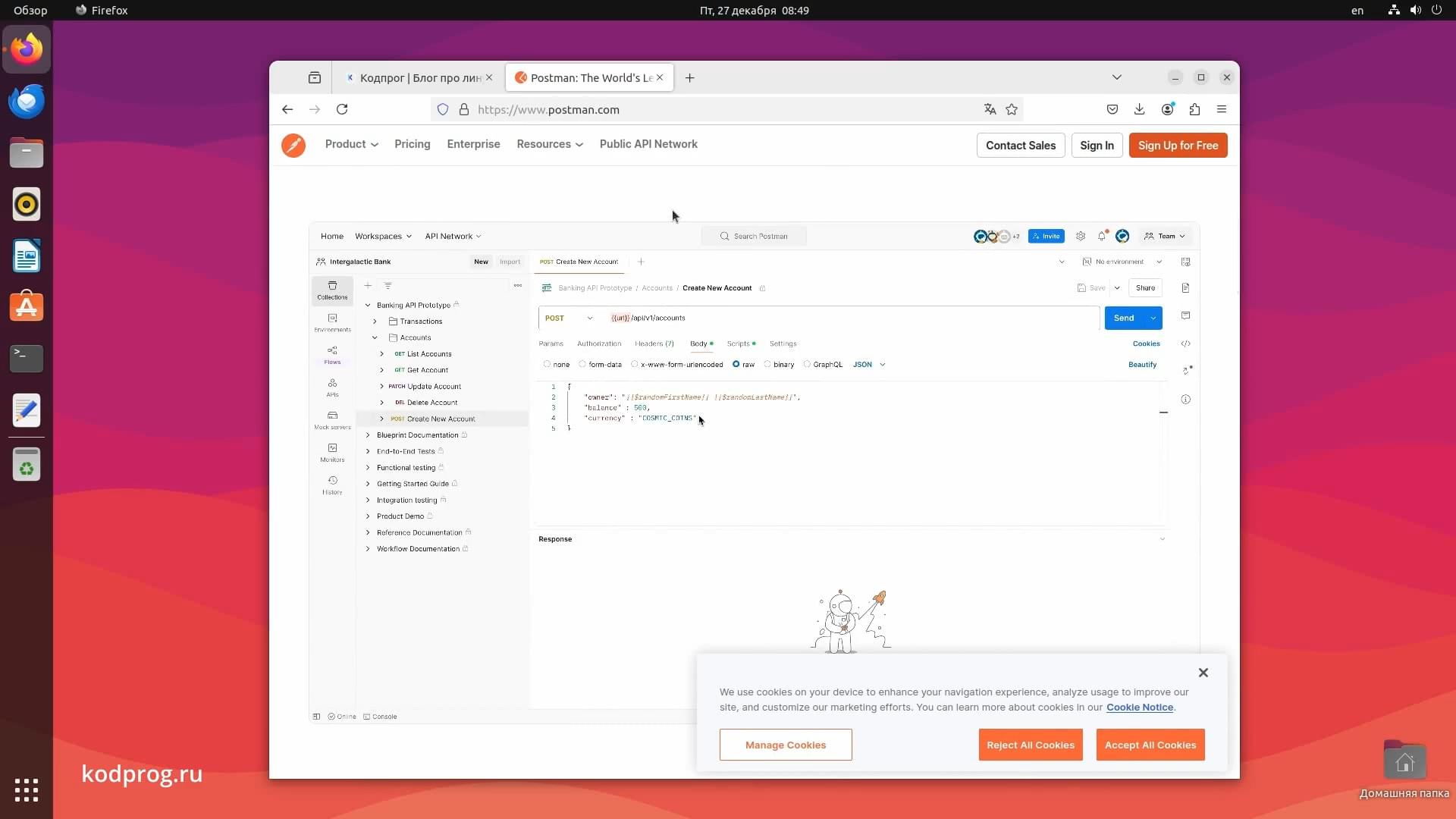Screen dimensions: 1456x819
Task: Open the Headers (7) request tab
Action: click(654, 344)
